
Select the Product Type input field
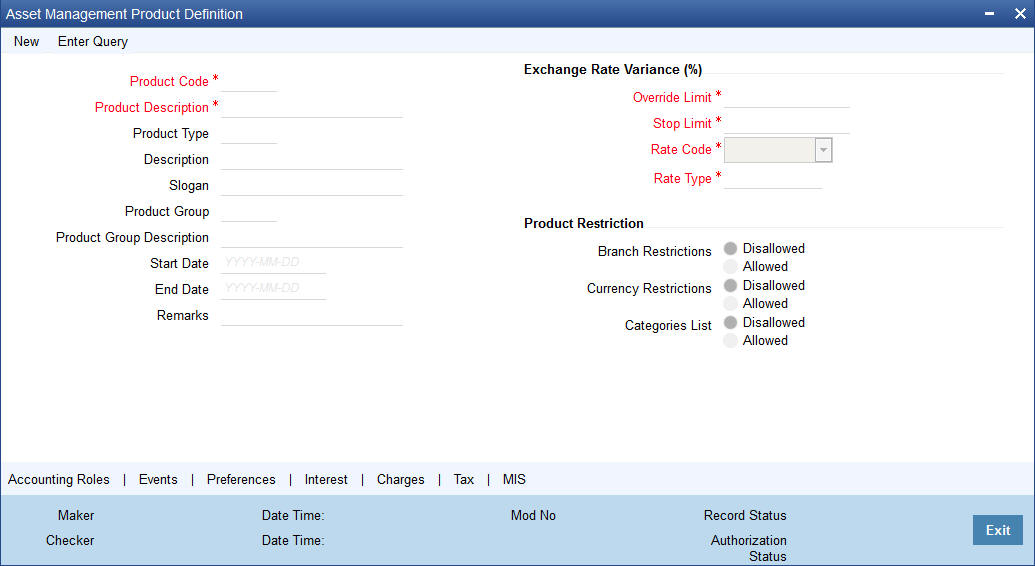tap(249, 133)
